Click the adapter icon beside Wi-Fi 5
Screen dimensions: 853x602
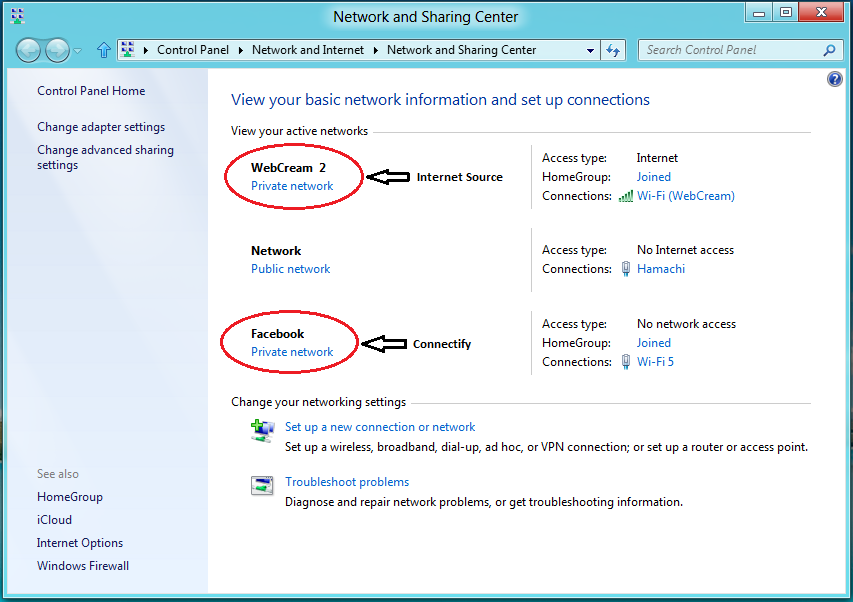[x=626, y=362]
